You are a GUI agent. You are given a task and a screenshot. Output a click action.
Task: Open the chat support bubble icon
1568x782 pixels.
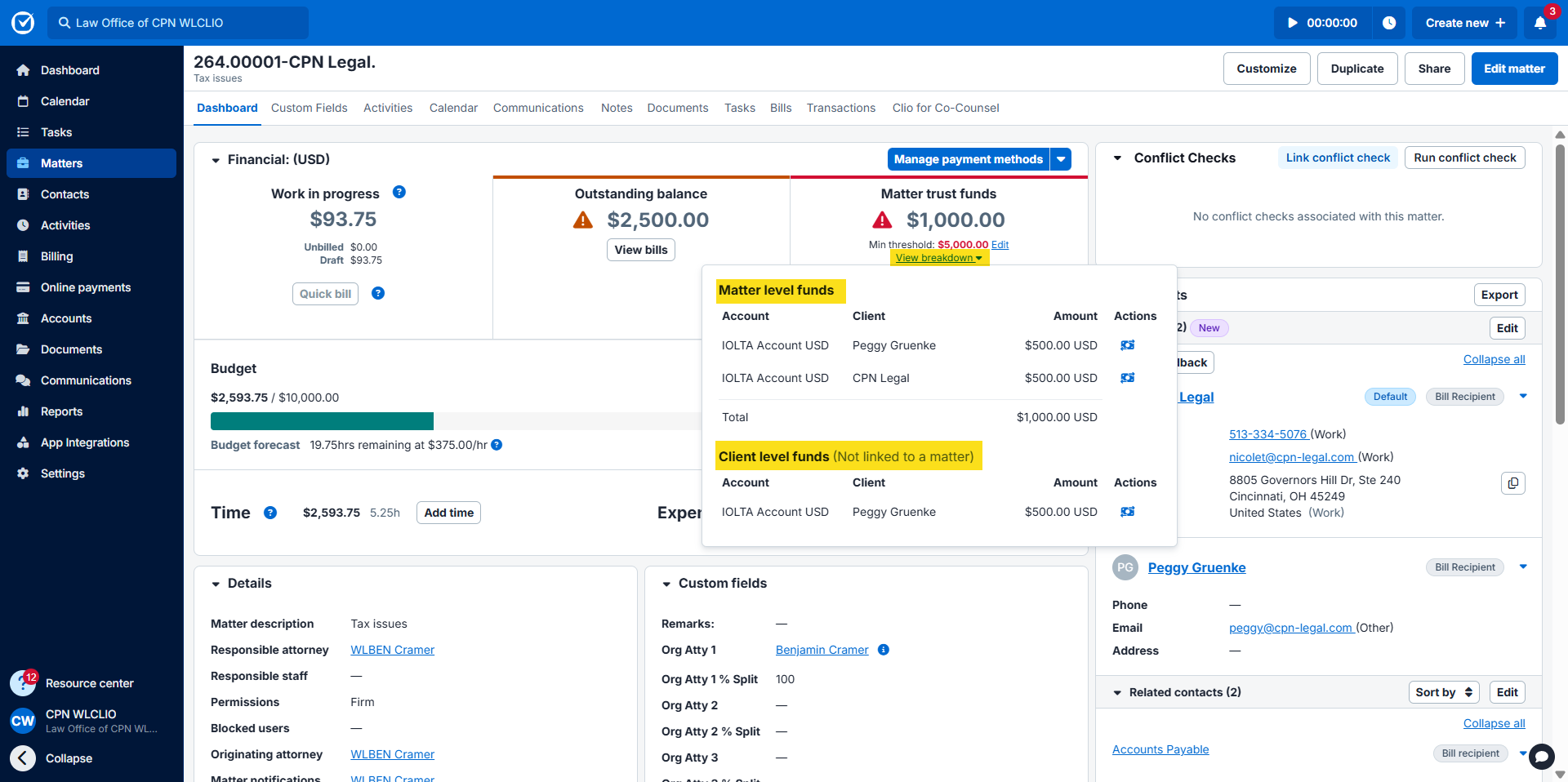[x=1541, y=757]
